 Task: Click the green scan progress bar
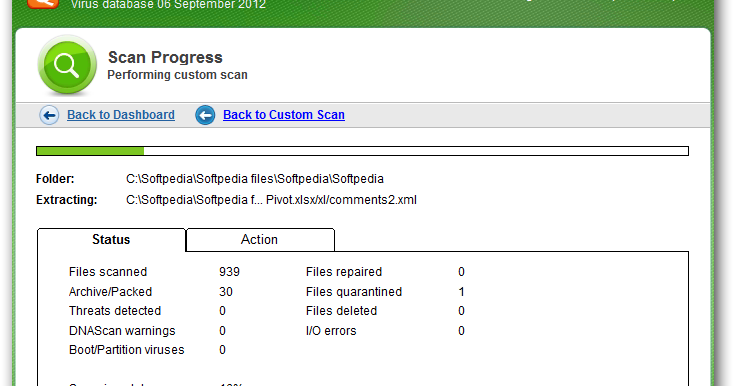[362, 151]
